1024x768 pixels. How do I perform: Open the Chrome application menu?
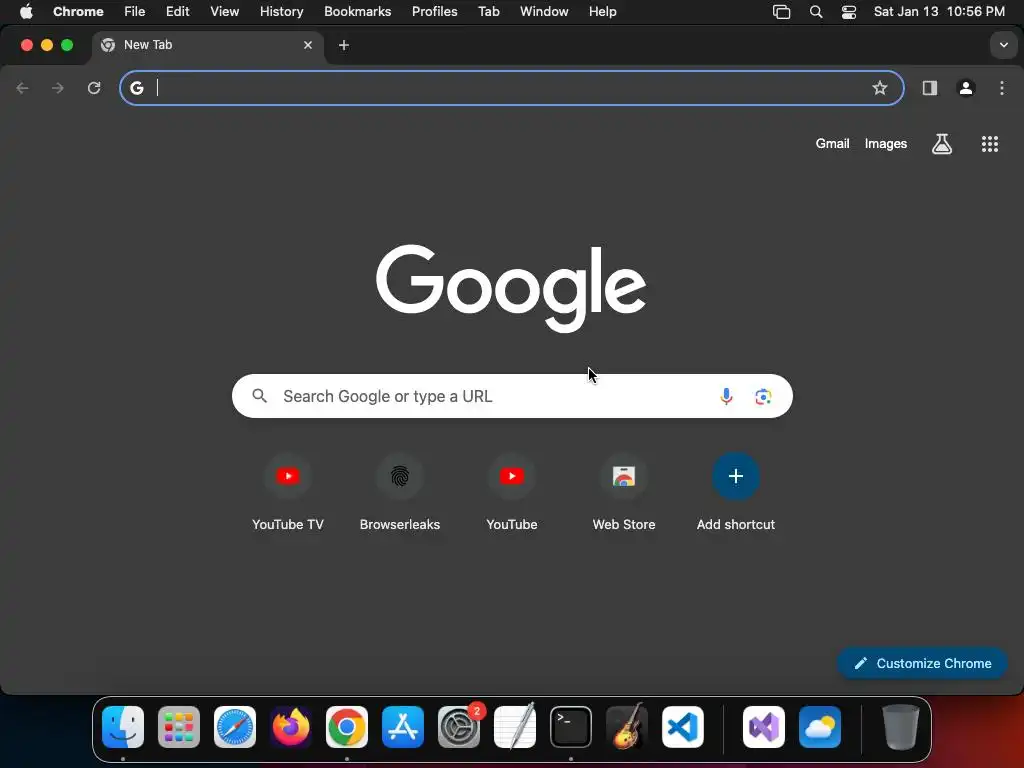click(78, 12)
